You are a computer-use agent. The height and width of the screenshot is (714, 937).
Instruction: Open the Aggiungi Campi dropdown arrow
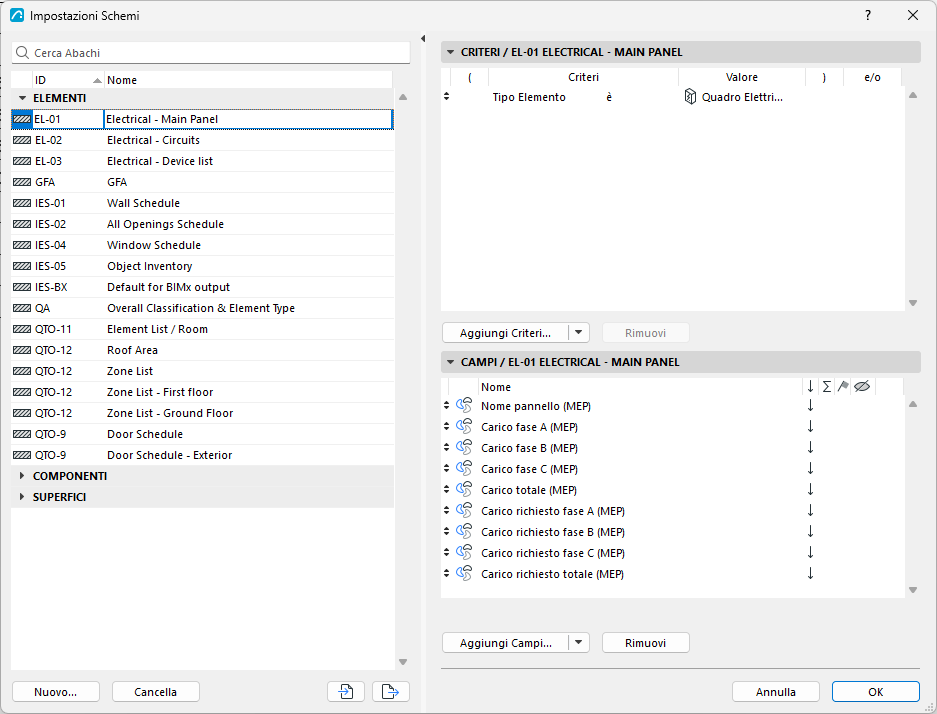578,643
